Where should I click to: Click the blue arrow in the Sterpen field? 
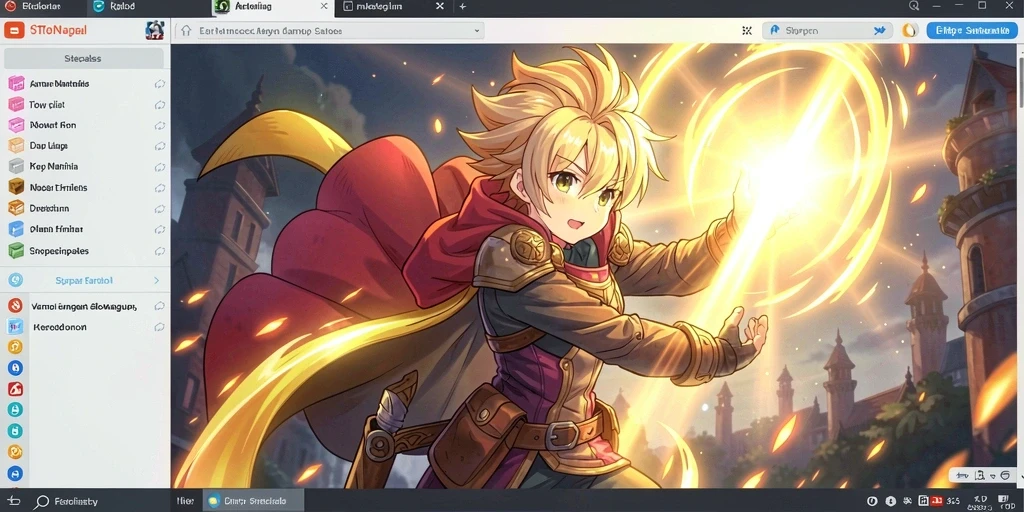879,30
